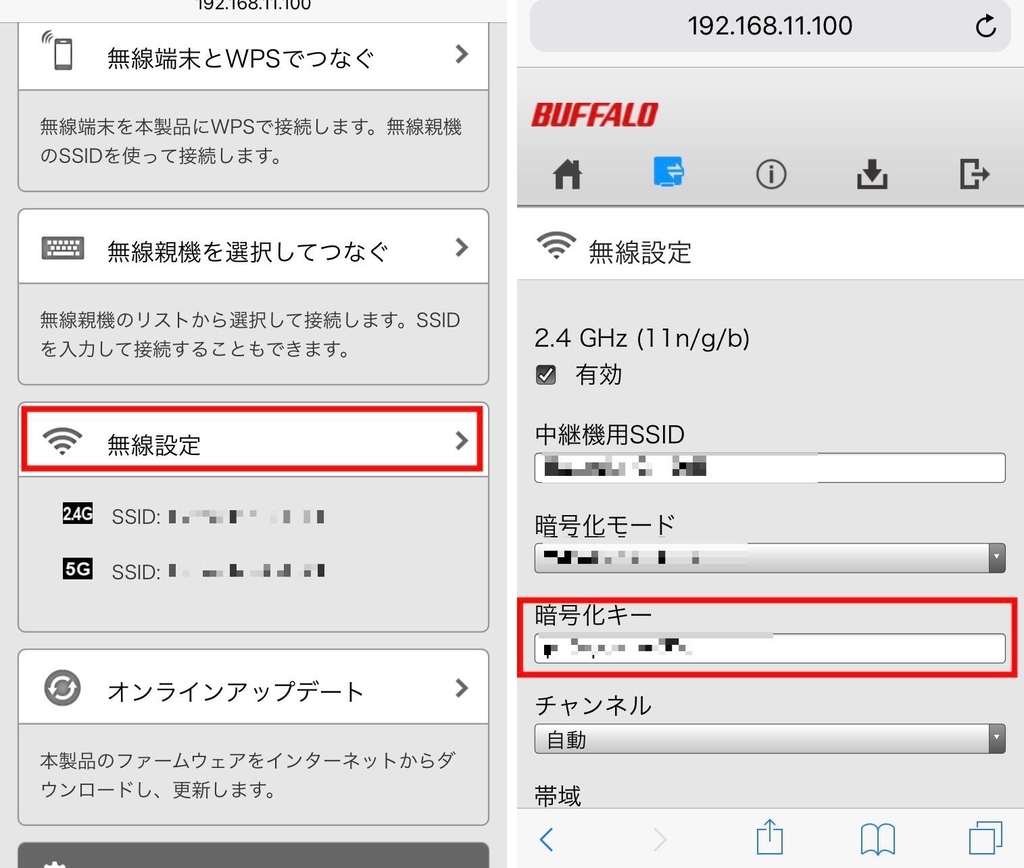Click the 2.4 GHz (11n/g/b) heading

click(642, 338)
